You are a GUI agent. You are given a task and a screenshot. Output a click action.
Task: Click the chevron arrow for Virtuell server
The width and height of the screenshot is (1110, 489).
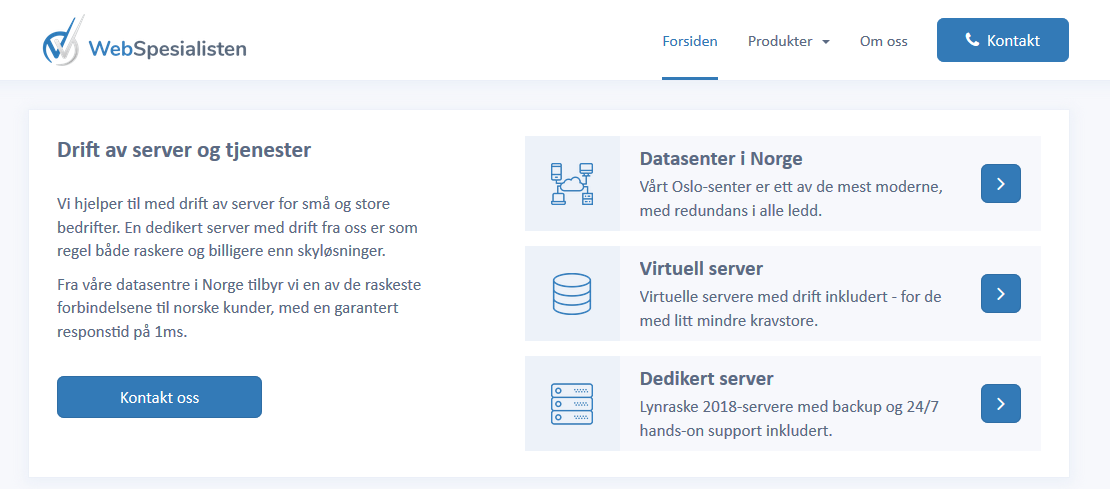(x=1000, y=294)
